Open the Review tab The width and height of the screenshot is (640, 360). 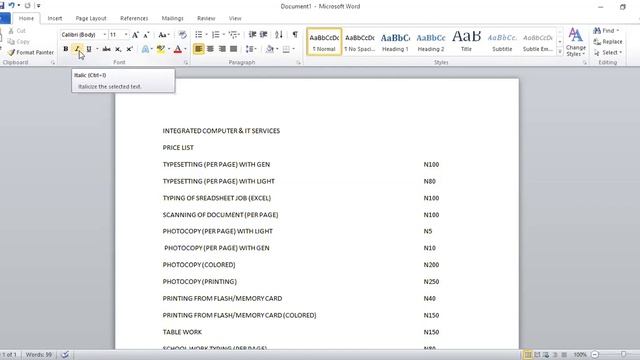click(x=206, y=18)
